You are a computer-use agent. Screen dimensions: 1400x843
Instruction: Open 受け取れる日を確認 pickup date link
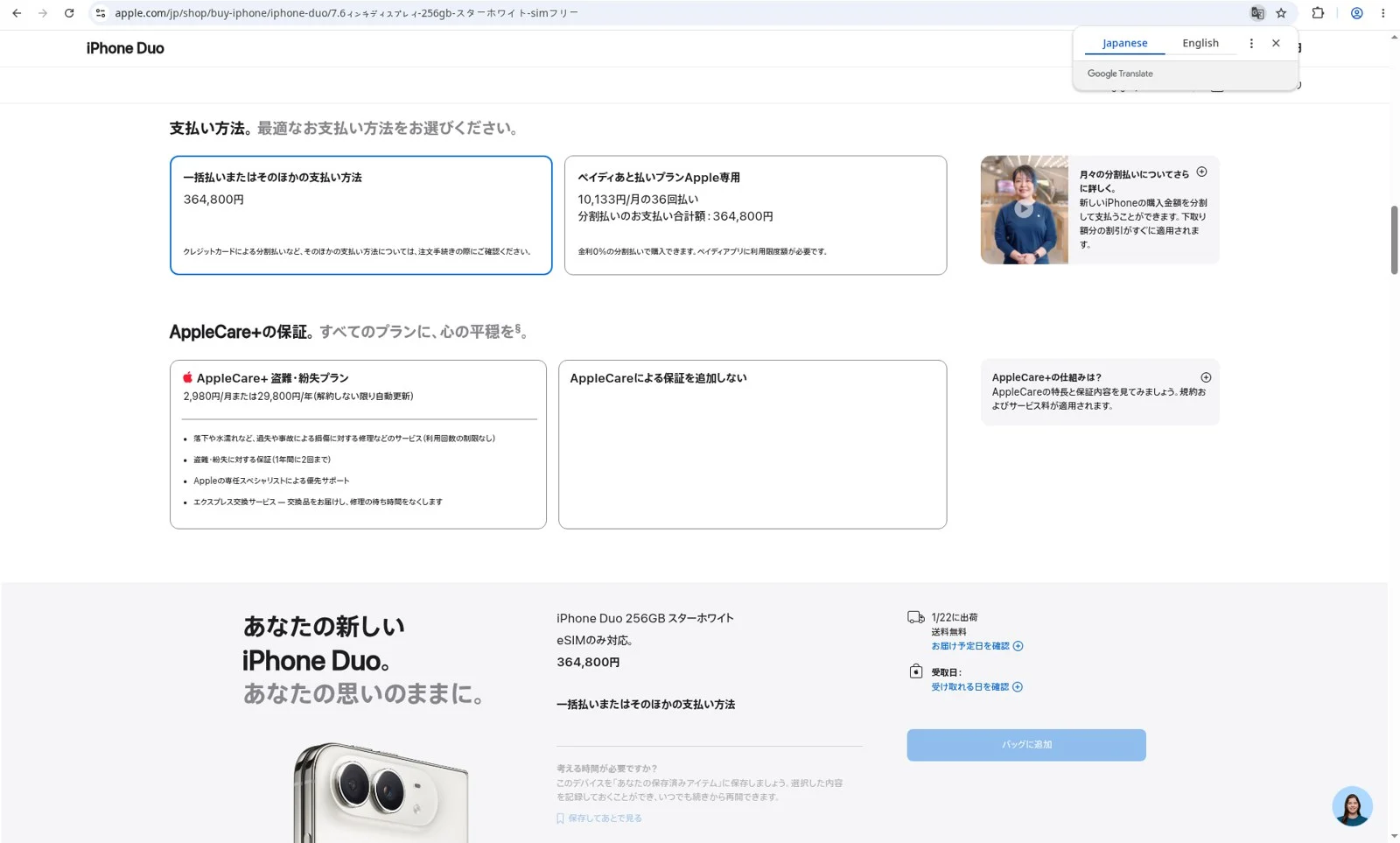(x=976, y=687)
